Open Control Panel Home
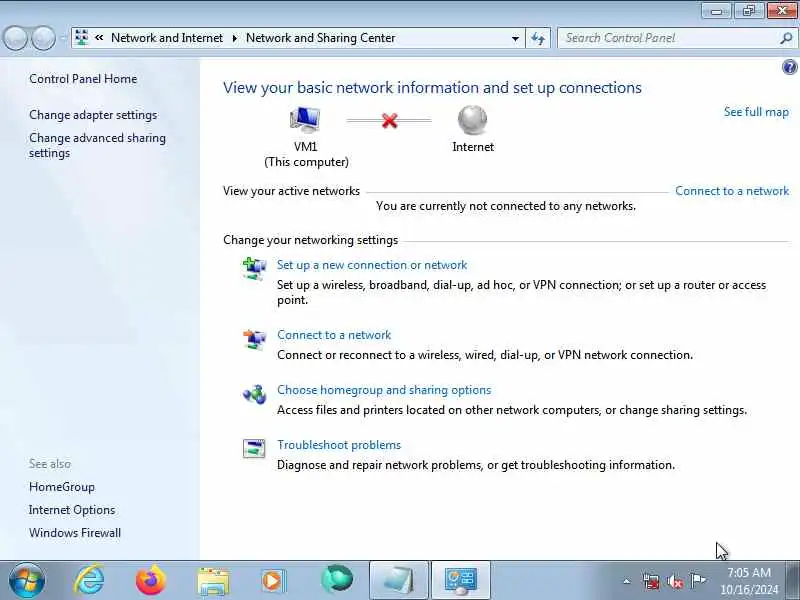 click(x=83, y=79)
